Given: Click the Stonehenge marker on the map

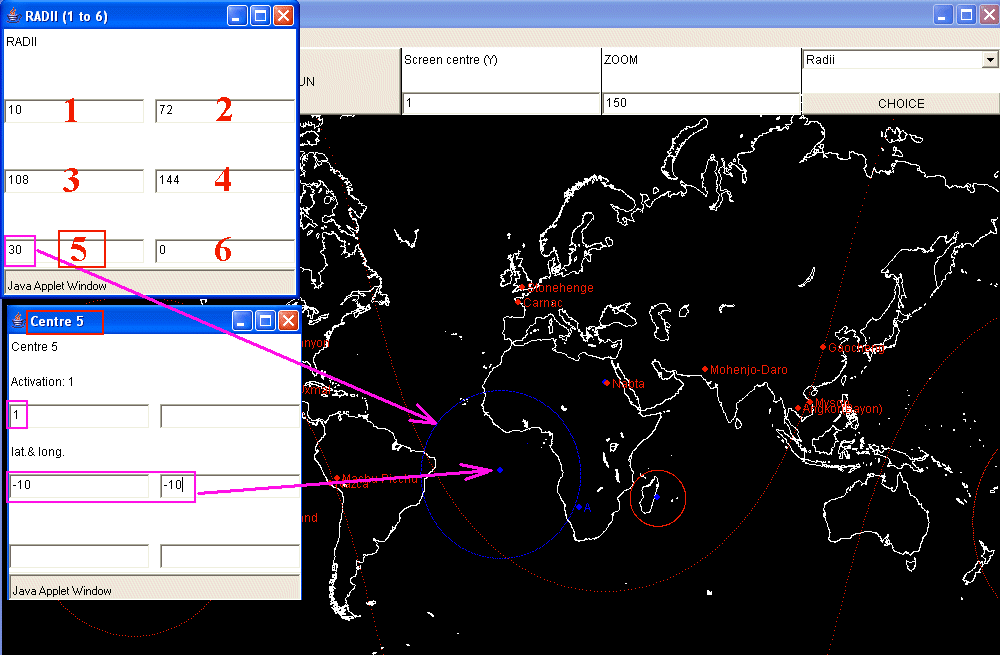Looking at the screenshot, I should 522,288.
